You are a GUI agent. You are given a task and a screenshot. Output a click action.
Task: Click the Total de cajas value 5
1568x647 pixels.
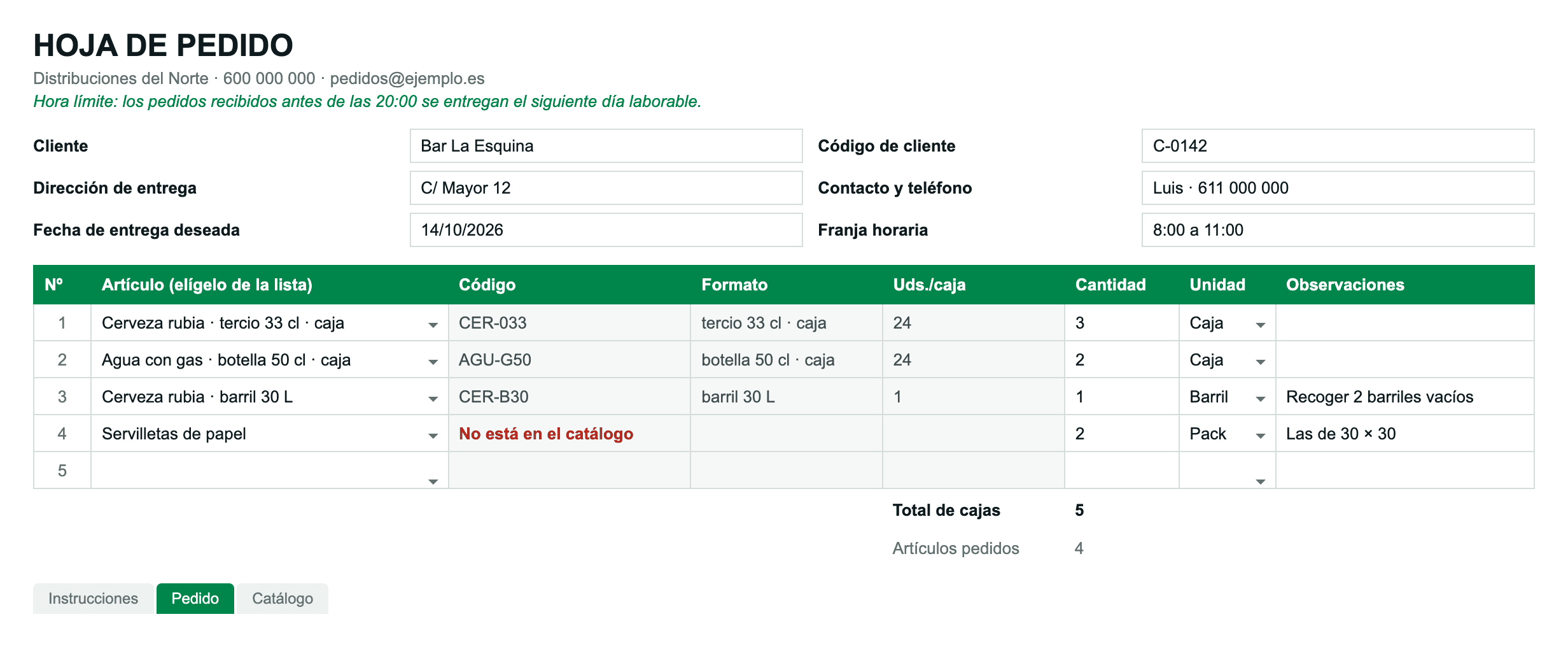pyautogui.click(x=1079, y=510)
